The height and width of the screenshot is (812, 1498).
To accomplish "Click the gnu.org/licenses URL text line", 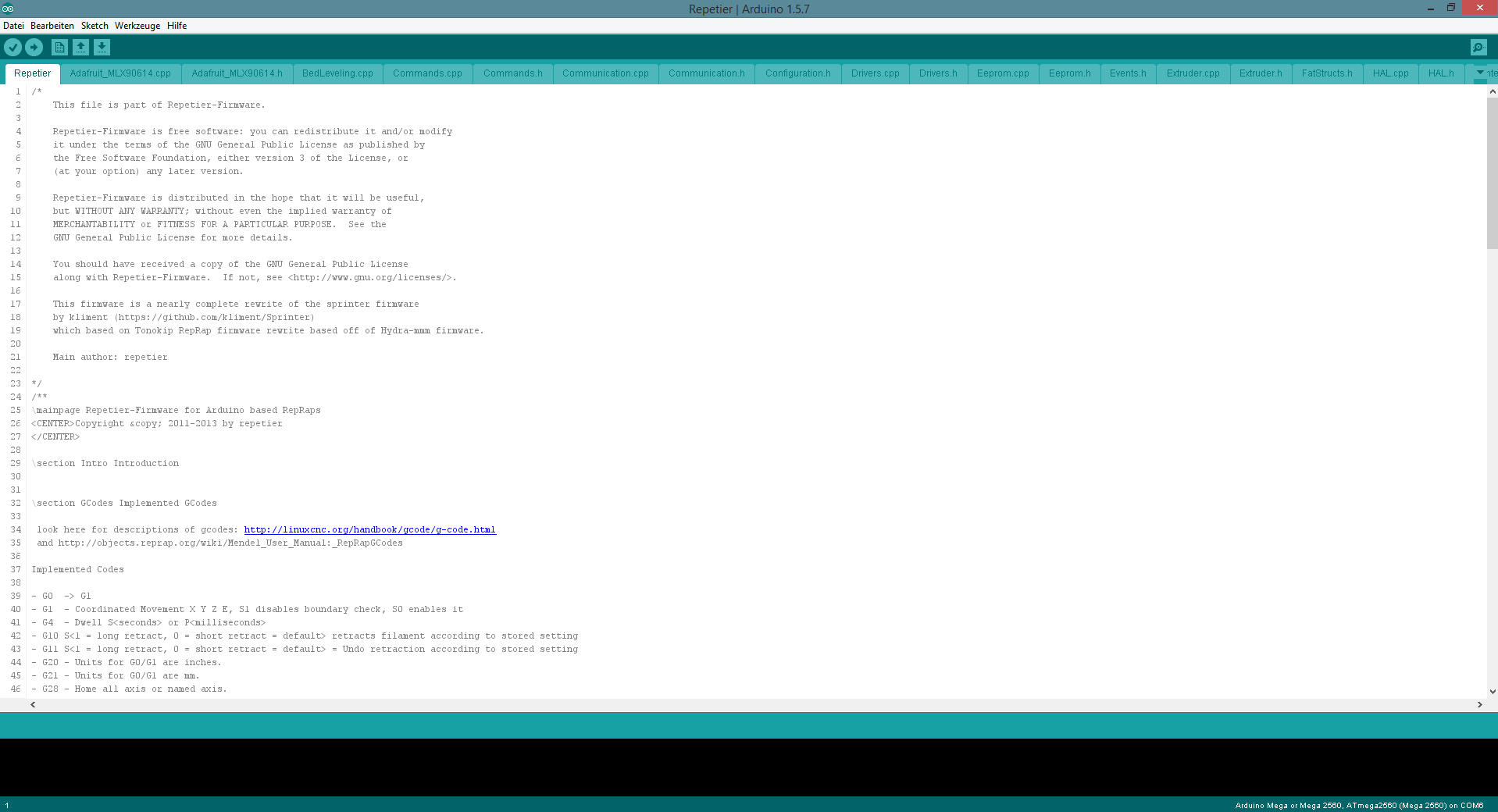I will tap(255, 277).
